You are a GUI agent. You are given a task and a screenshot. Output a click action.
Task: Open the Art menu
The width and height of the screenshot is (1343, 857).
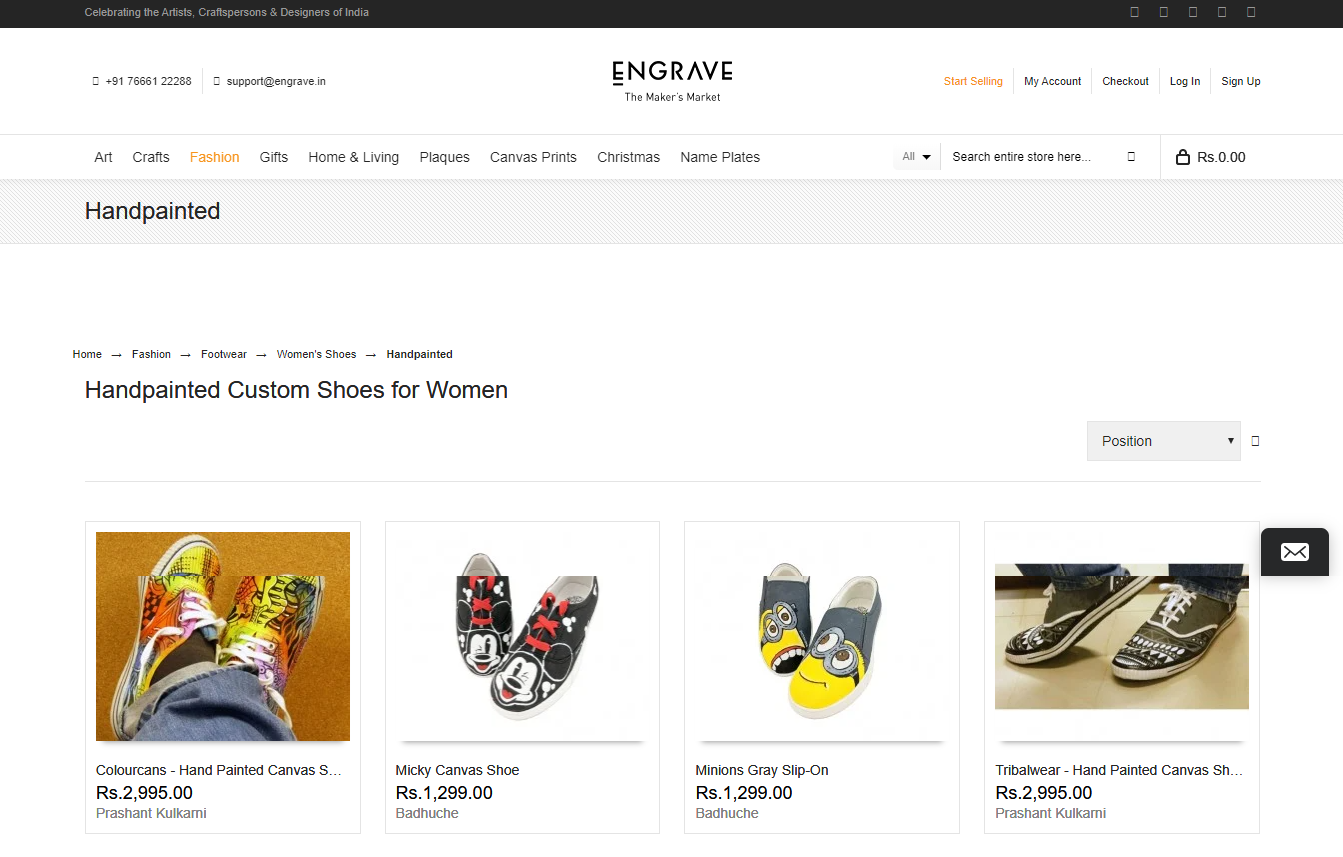[x=103, y=157]
